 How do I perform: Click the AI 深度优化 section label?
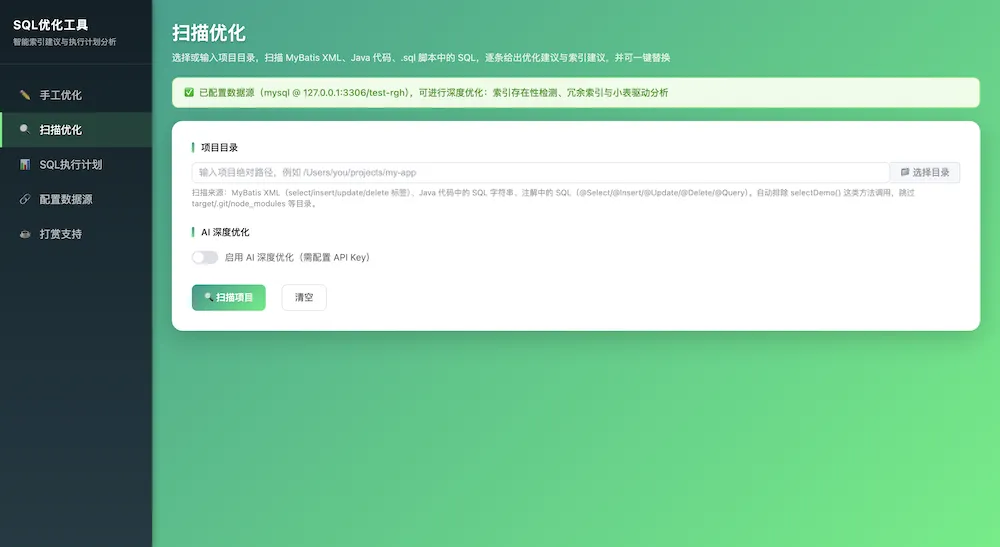pos(225,232)
